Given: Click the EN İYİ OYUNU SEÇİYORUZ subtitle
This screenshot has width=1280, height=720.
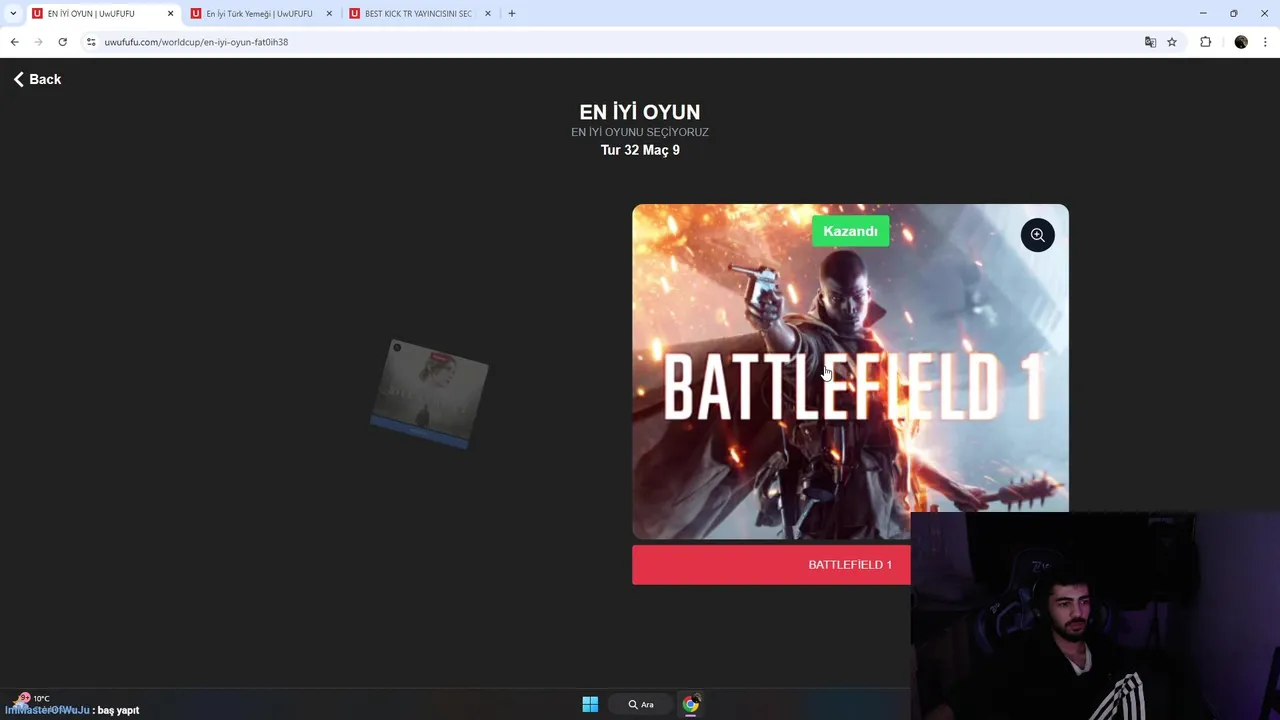Looking at the screenshot, I should click(640, 132).
